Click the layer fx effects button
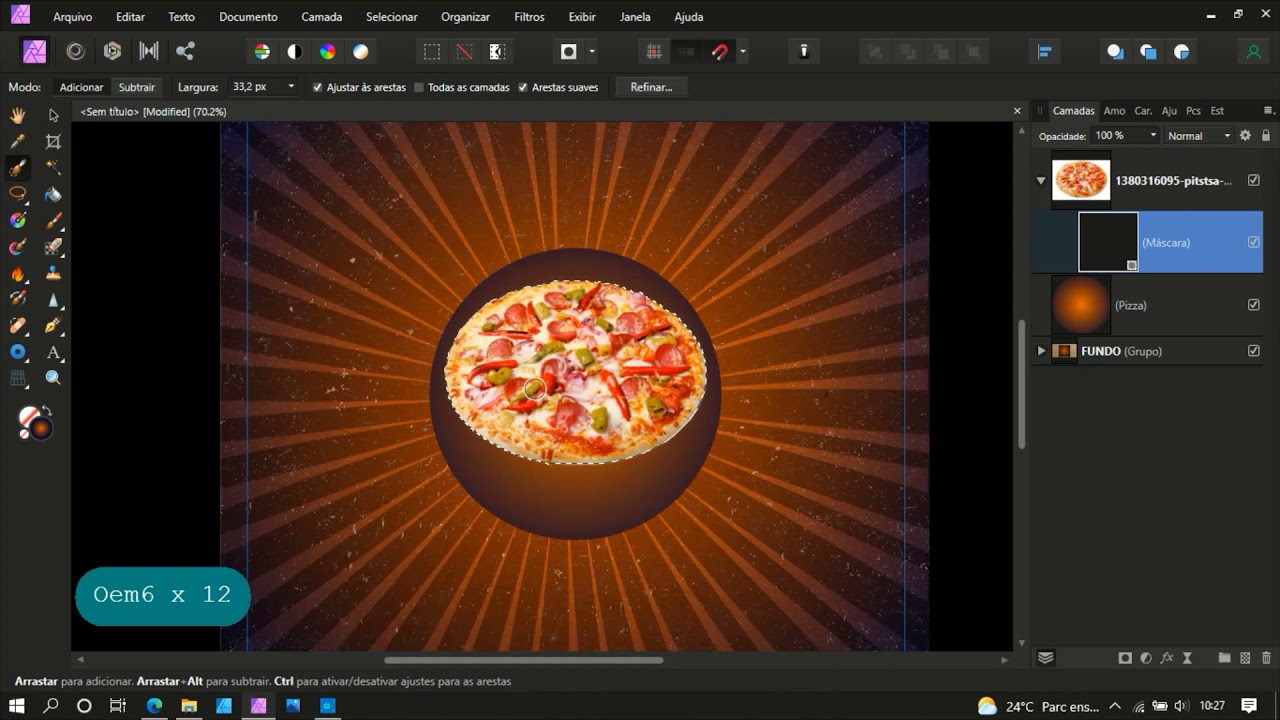 pyautogui.click(x=1166, y=658)
